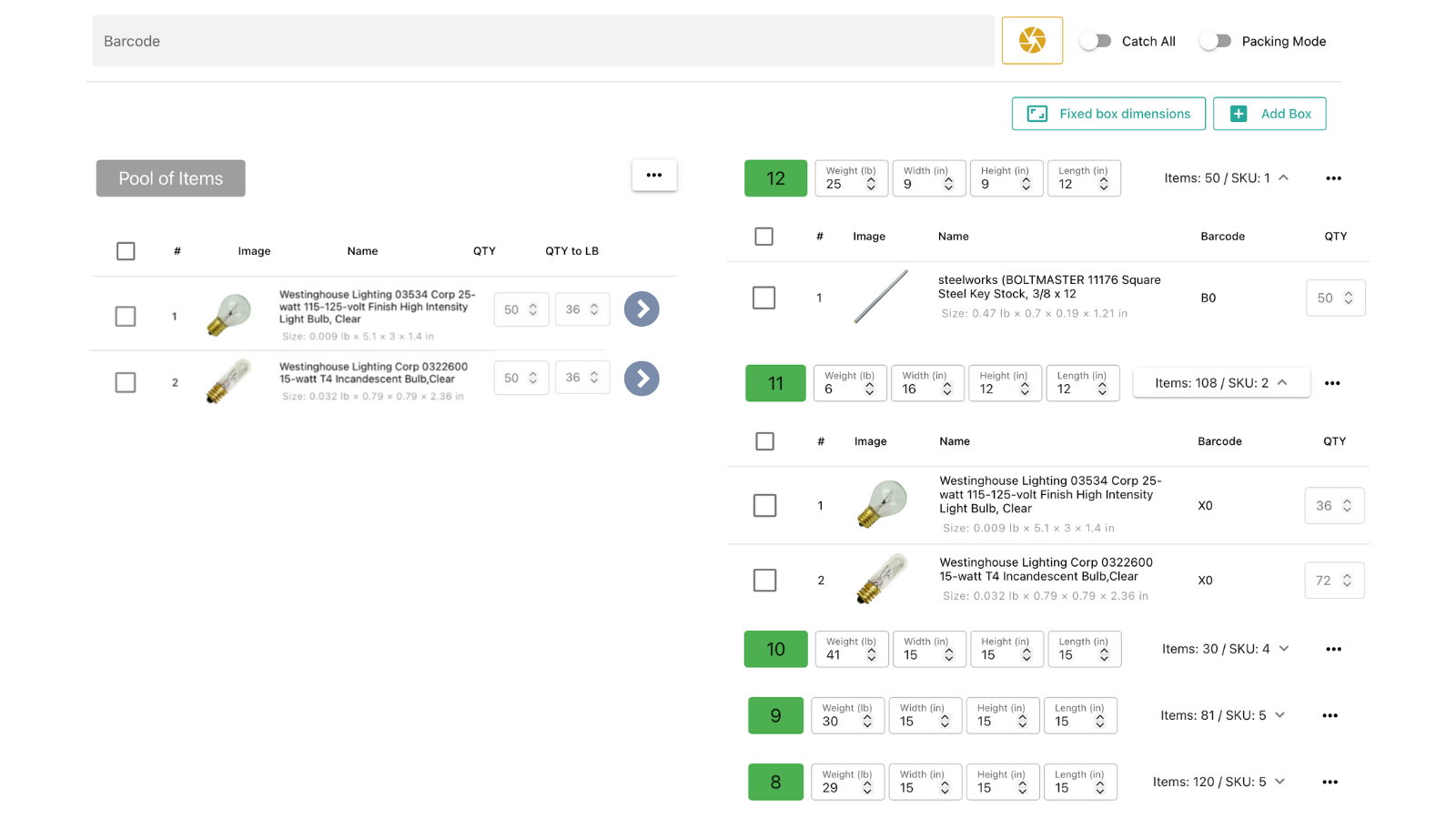Viewport: 1456px width, 819px height.
Task: Click the Add Box button
Action: pos(1269,114)
